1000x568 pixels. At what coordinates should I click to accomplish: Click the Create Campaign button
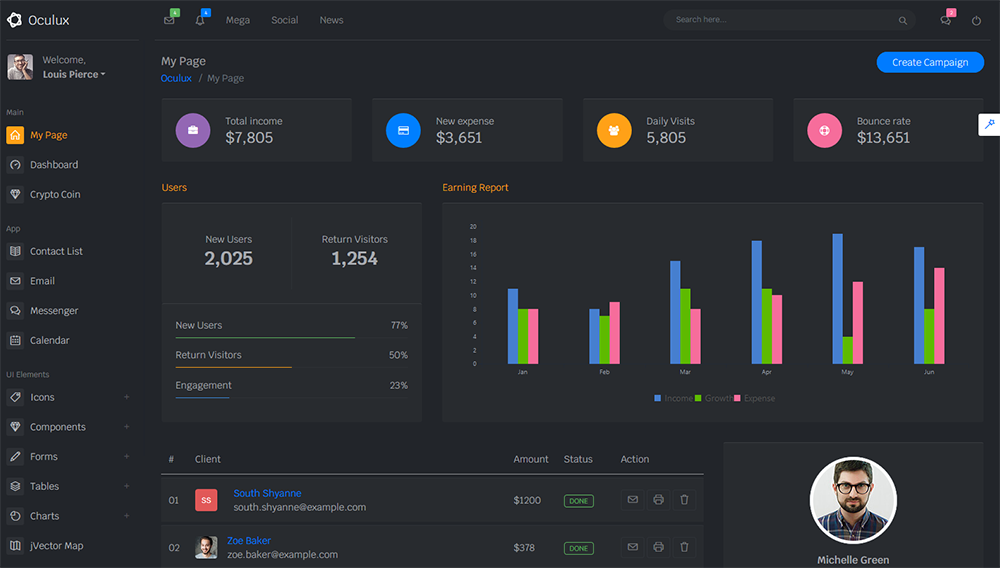click(x=929, y=62)
